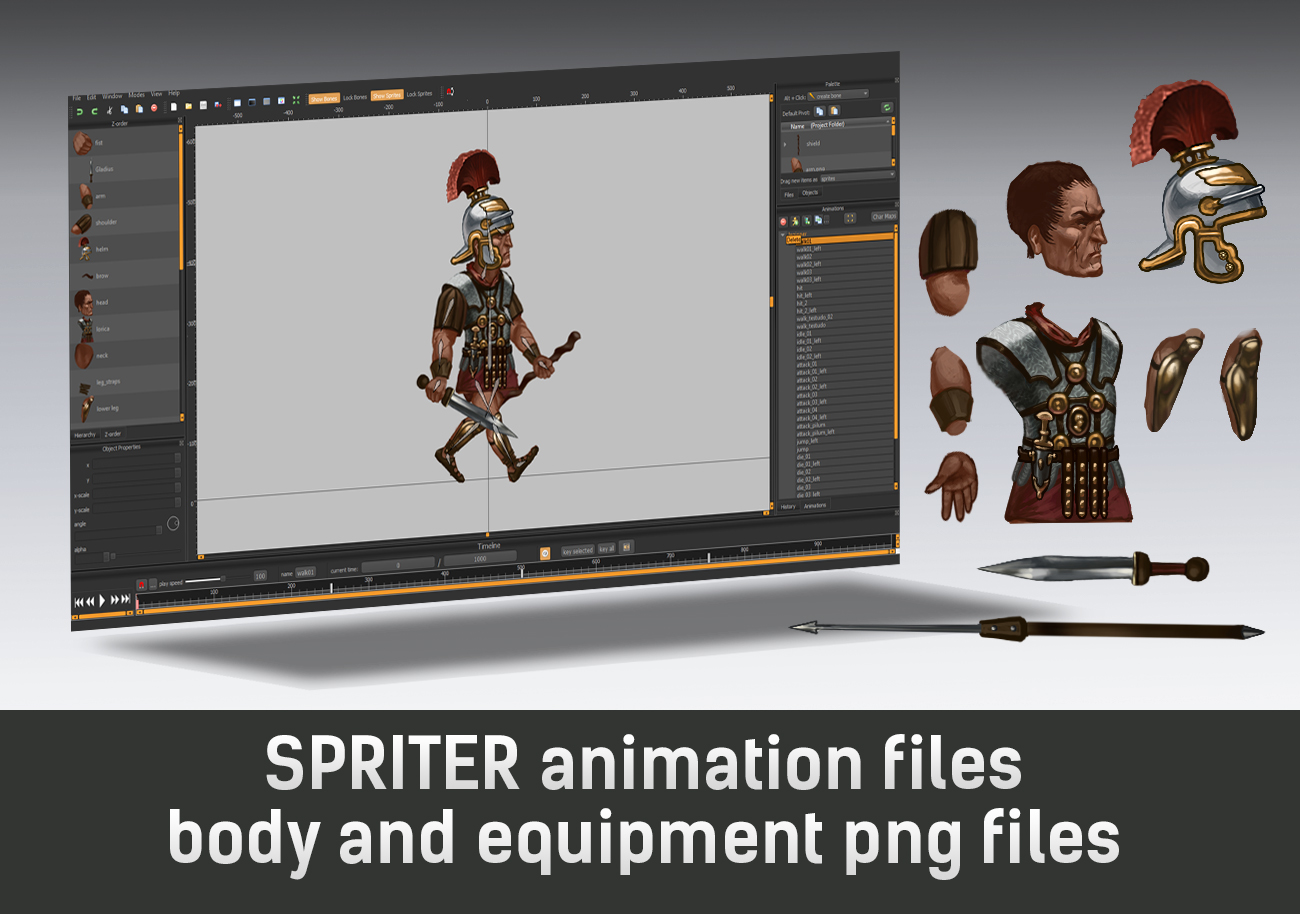This screenshot has width=1300, height=914.
Task: Switch to the Objects tab in Palette
Action: click(810, 192)
